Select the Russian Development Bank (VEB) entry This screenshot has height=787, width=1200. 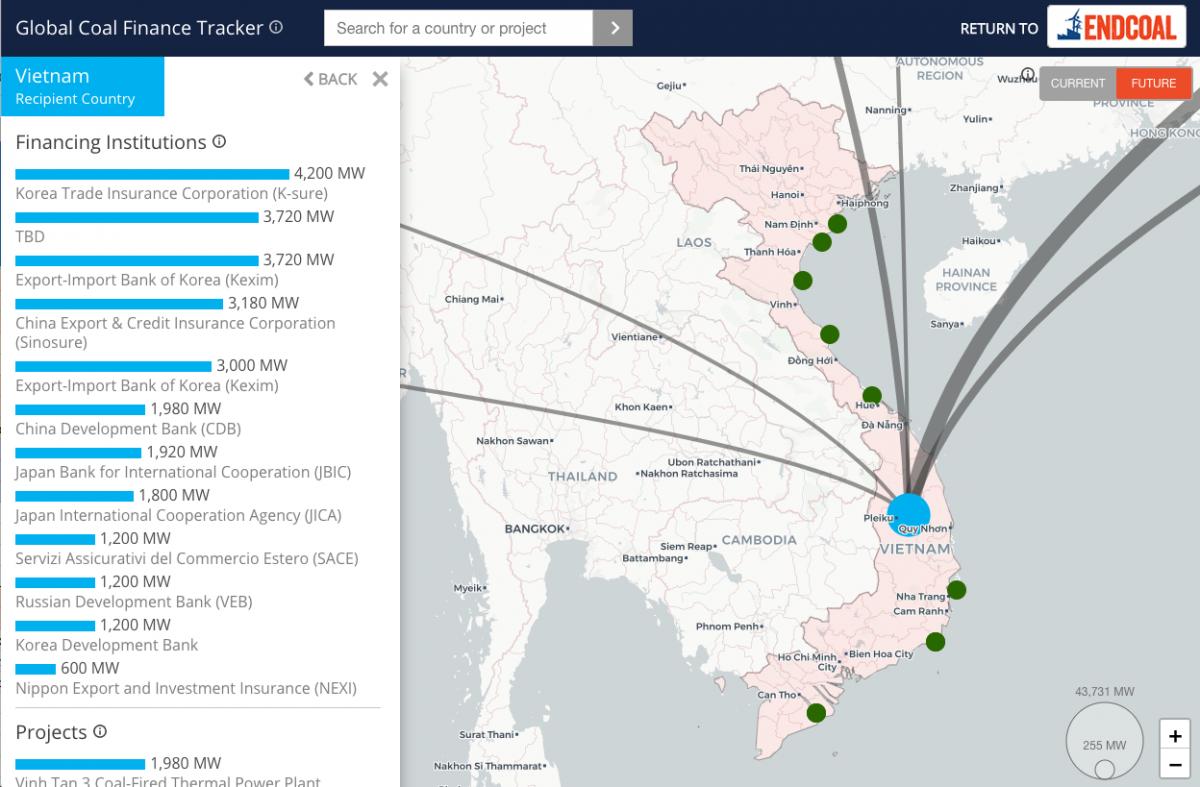point(134,602)
